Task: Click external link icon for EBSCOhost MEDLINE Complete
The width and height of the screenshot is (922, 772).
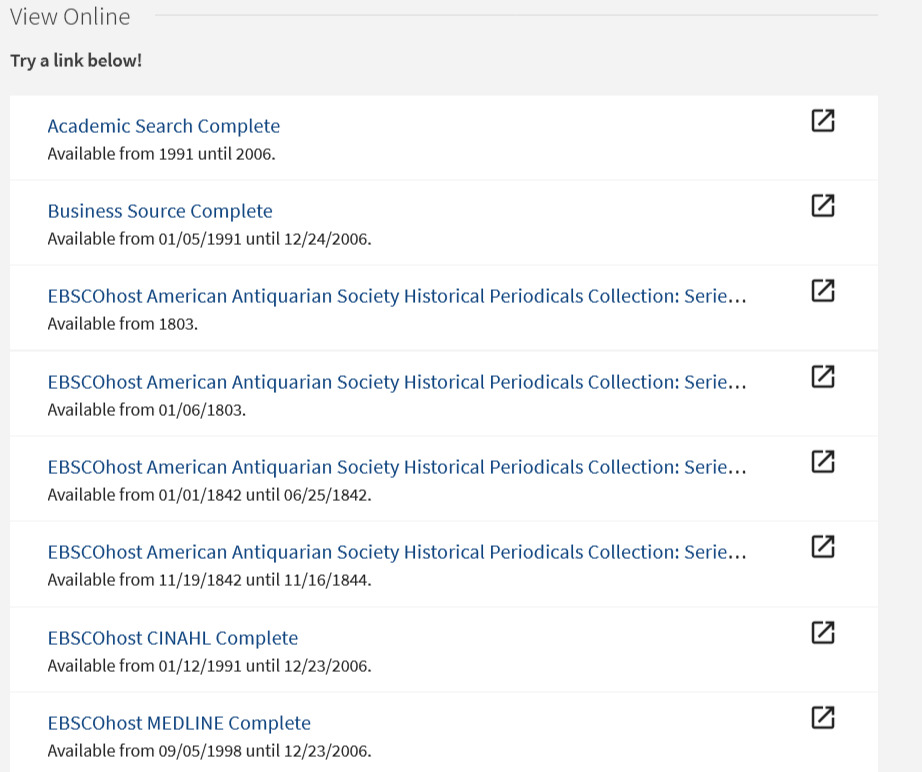Action: pos(822,717)
